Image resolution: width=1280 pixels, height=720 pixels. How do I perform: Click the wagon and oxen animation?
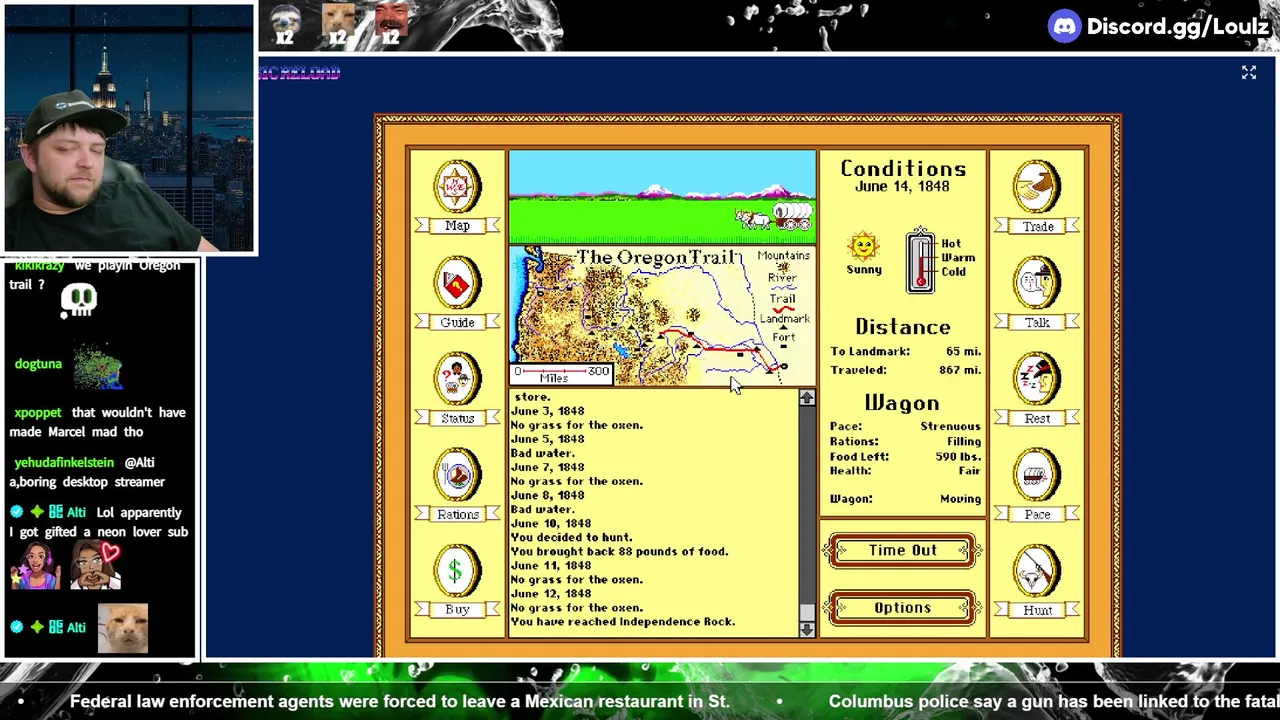tap(774, 217)
